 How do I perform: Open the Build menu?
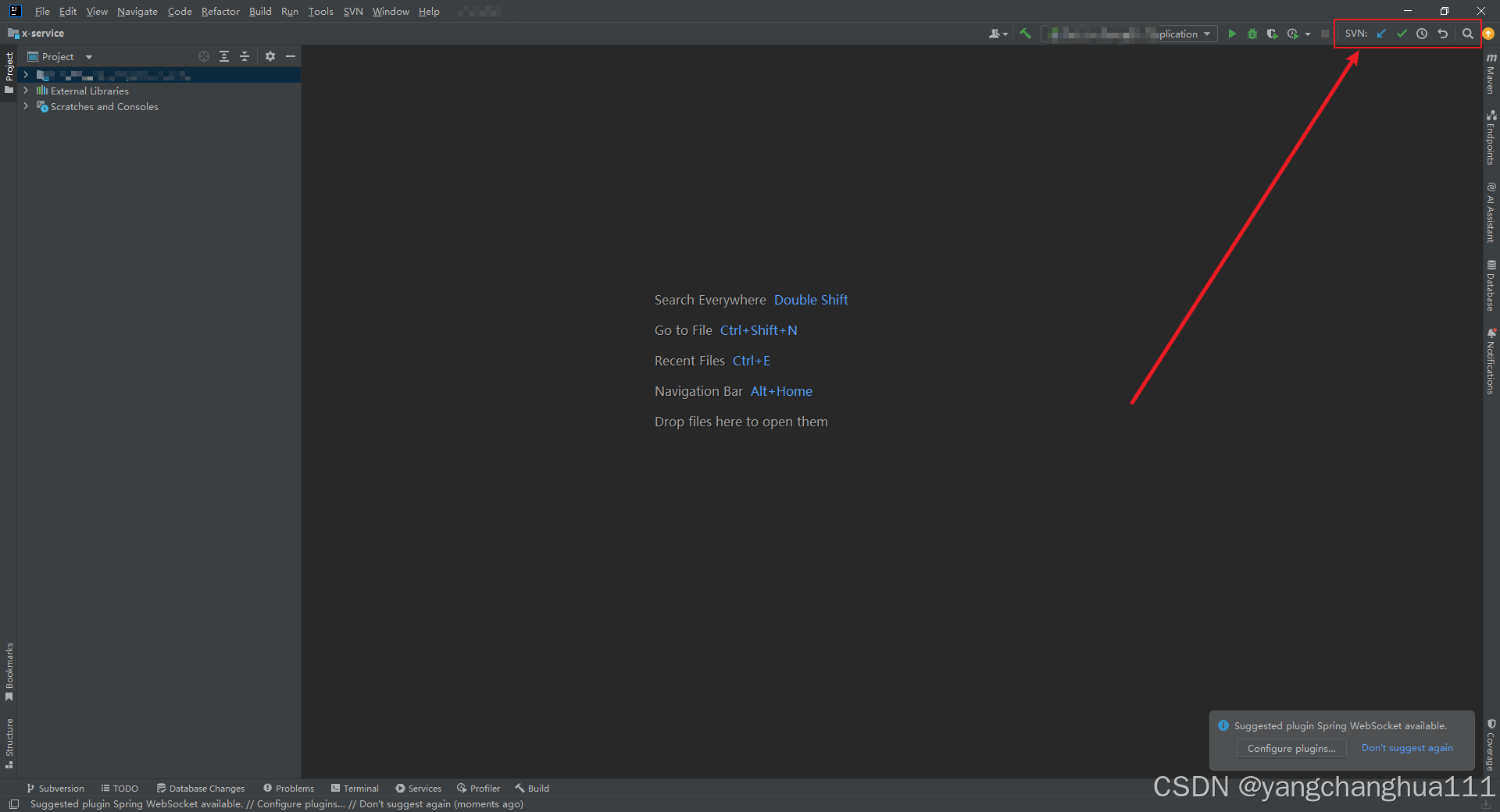pos(260,11)
